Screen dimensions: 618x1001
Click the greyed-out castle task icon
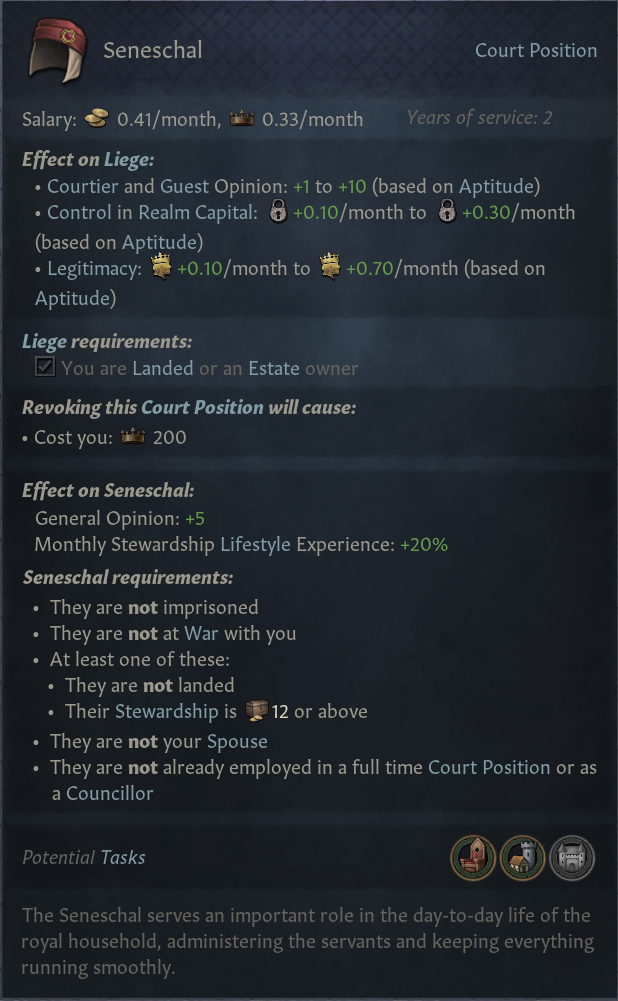572,858
